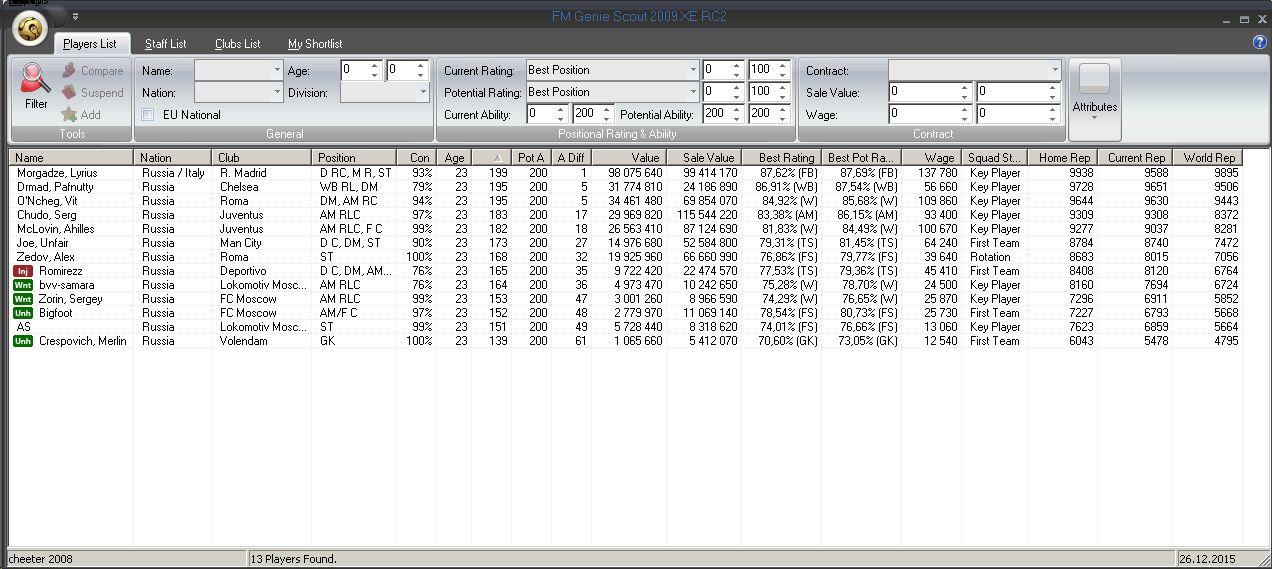Open the Nation filter dropdown
Image resolution: width=1272 pixels, height=569 pixels.
277,92
